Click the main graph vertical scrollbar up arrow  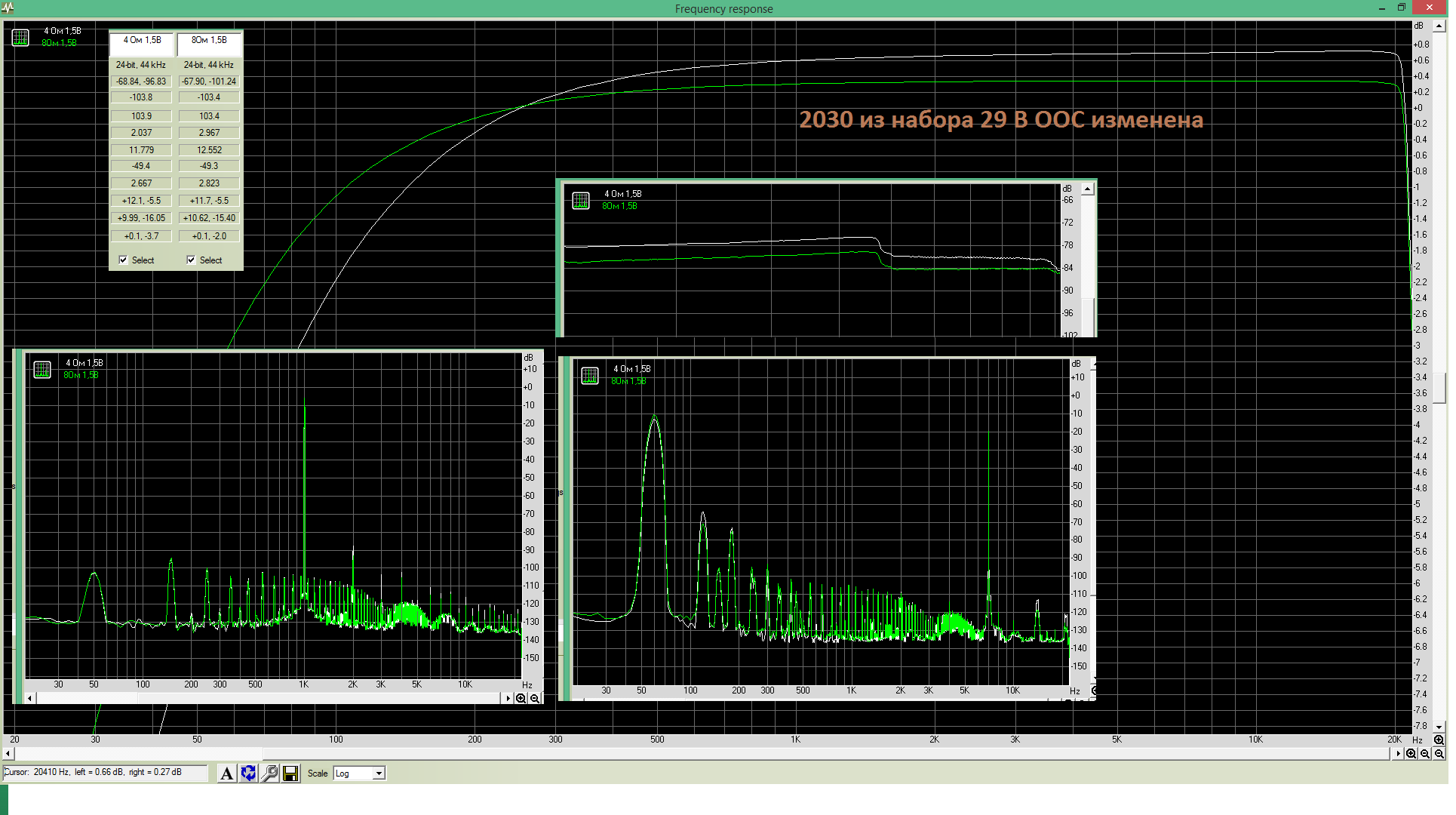1440,26
